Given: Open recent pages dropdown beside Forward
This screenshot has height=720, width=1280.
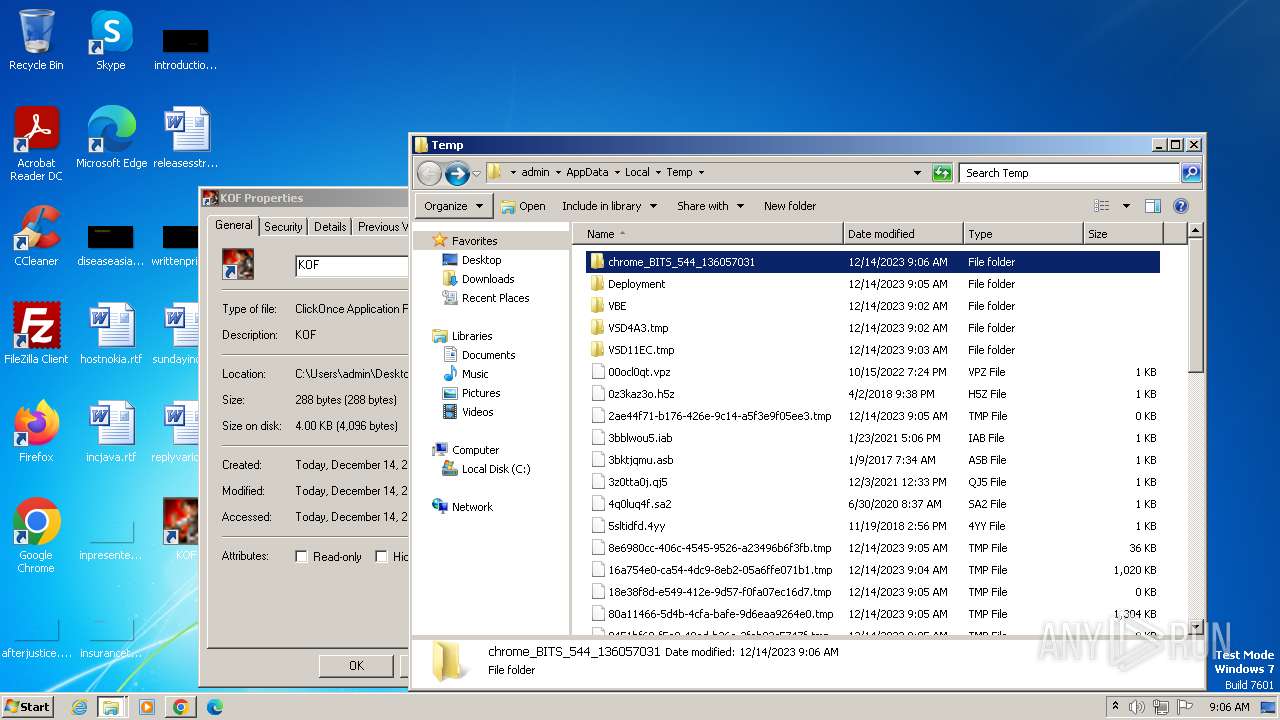Looking at the screenshot, I should (x=476, y=173).
